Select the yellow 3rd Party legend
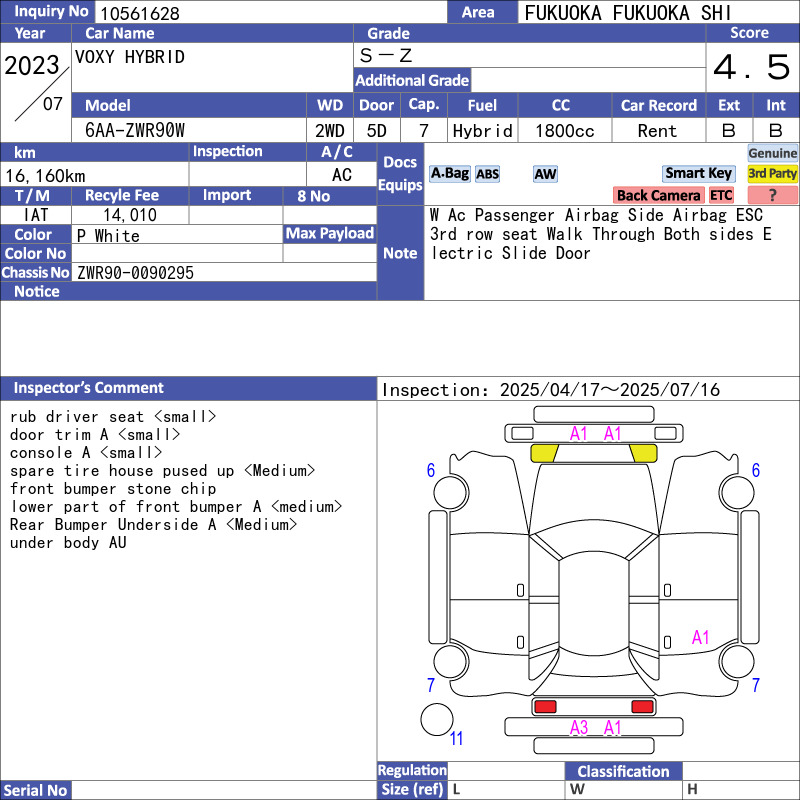800x800 pixels. 772,173
